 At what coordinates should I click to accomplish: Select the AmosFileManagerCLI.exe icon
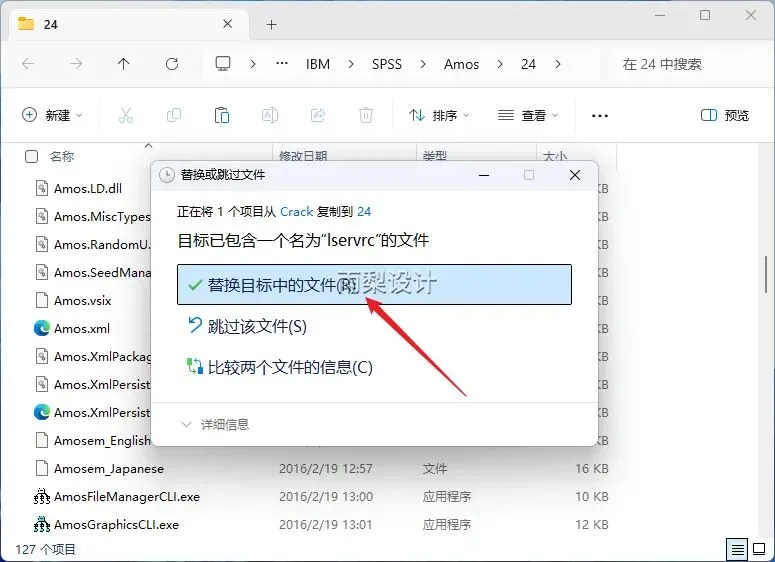(42, 496)
